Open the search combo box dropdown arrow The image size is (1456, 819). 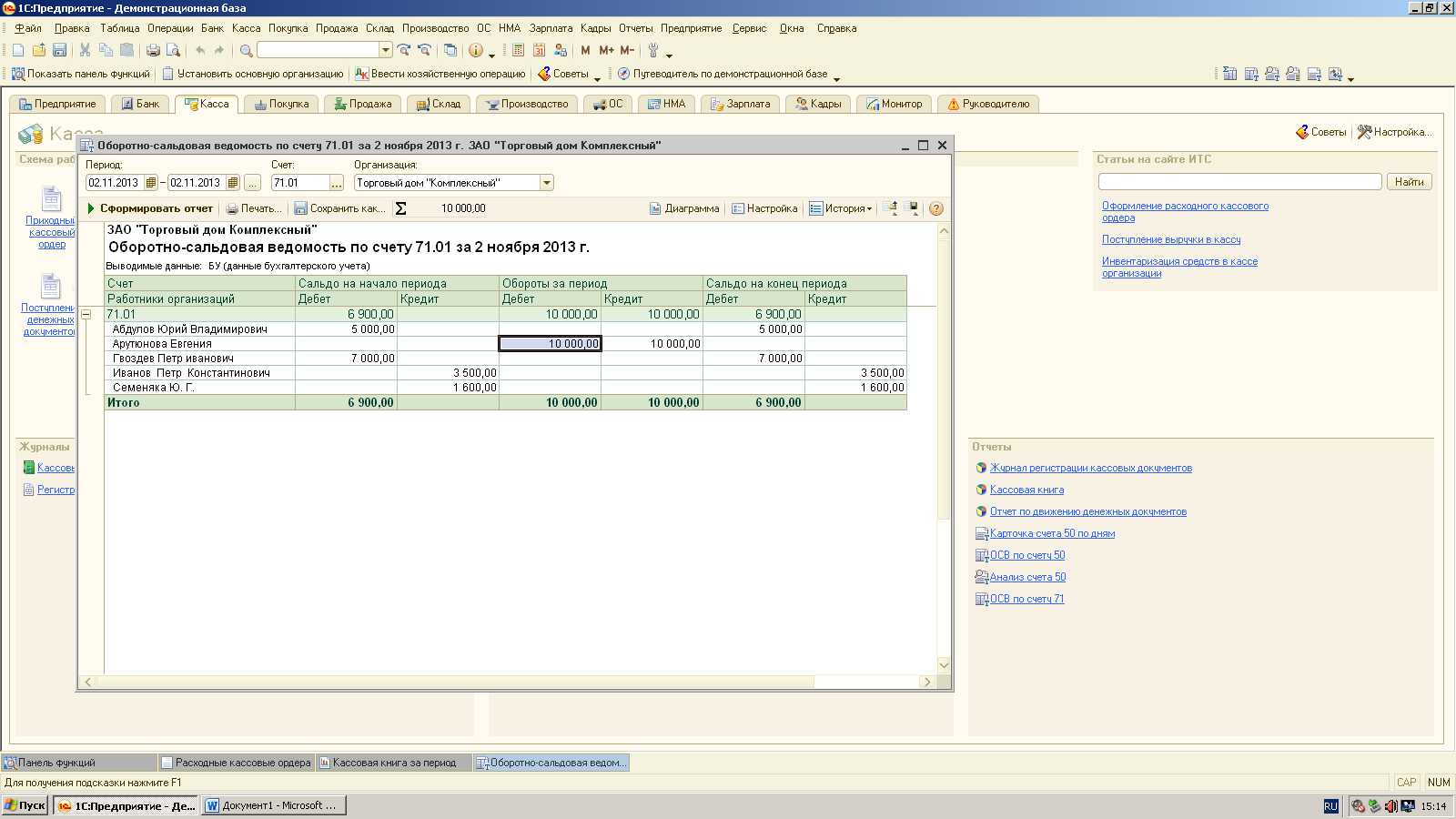pos(386,50)
